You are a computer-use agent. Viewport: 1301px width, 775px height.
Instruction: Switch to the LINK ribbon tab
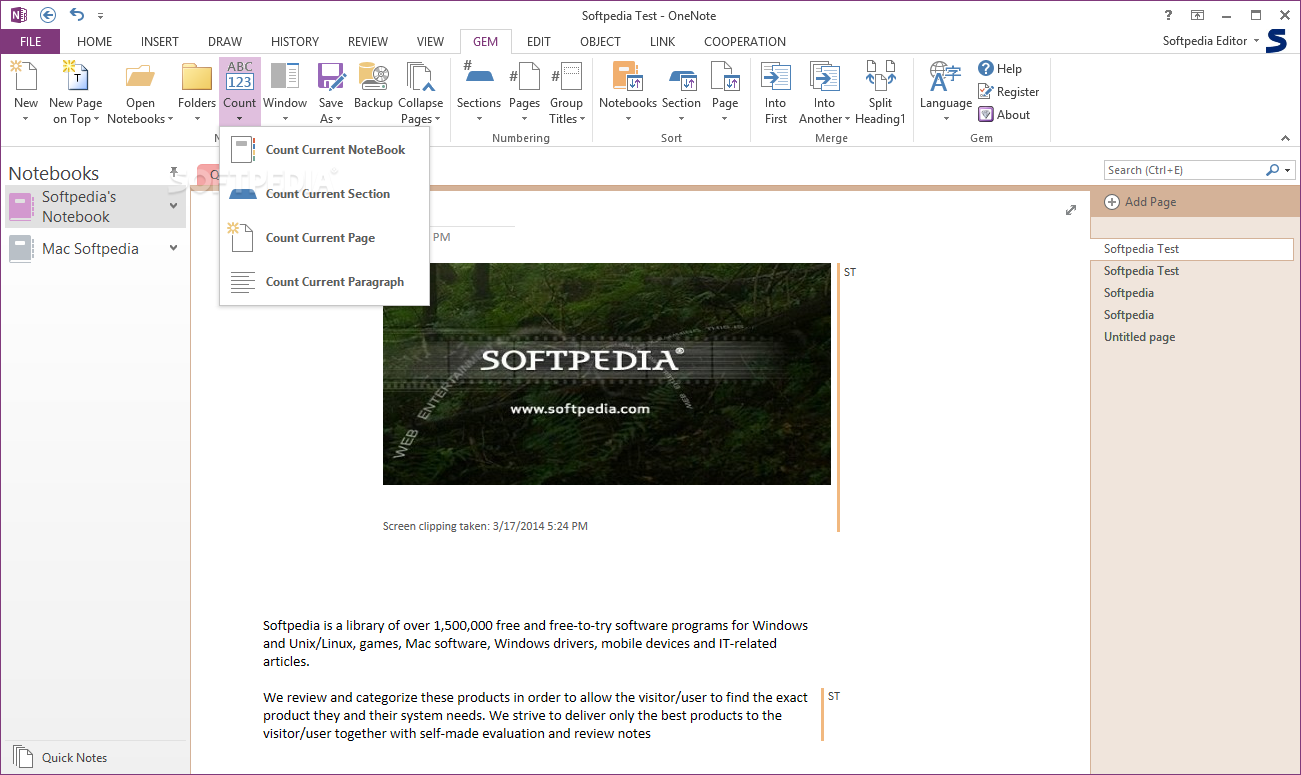coord(662,42)
